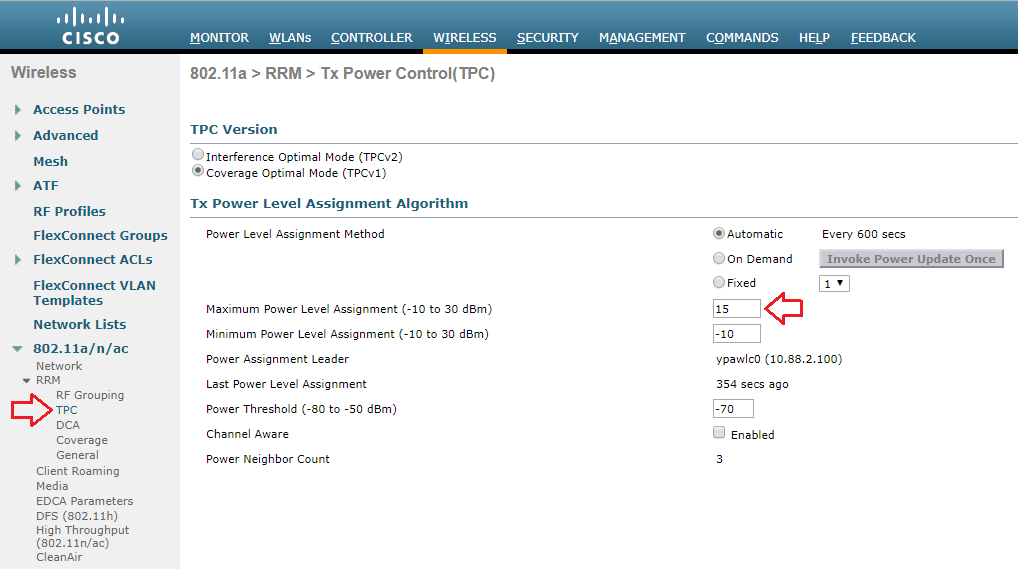The height and width of the screenshot is (569, 1018).
Task: Select Coverage Optimal Mode (TPCv1) radio
Action: point(198,171)
